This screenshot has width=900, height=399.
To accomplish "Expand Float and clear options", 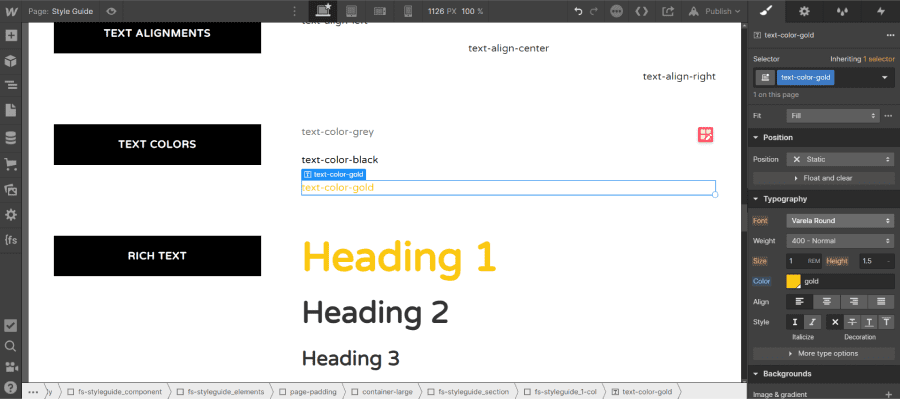I will pos(824,178).
